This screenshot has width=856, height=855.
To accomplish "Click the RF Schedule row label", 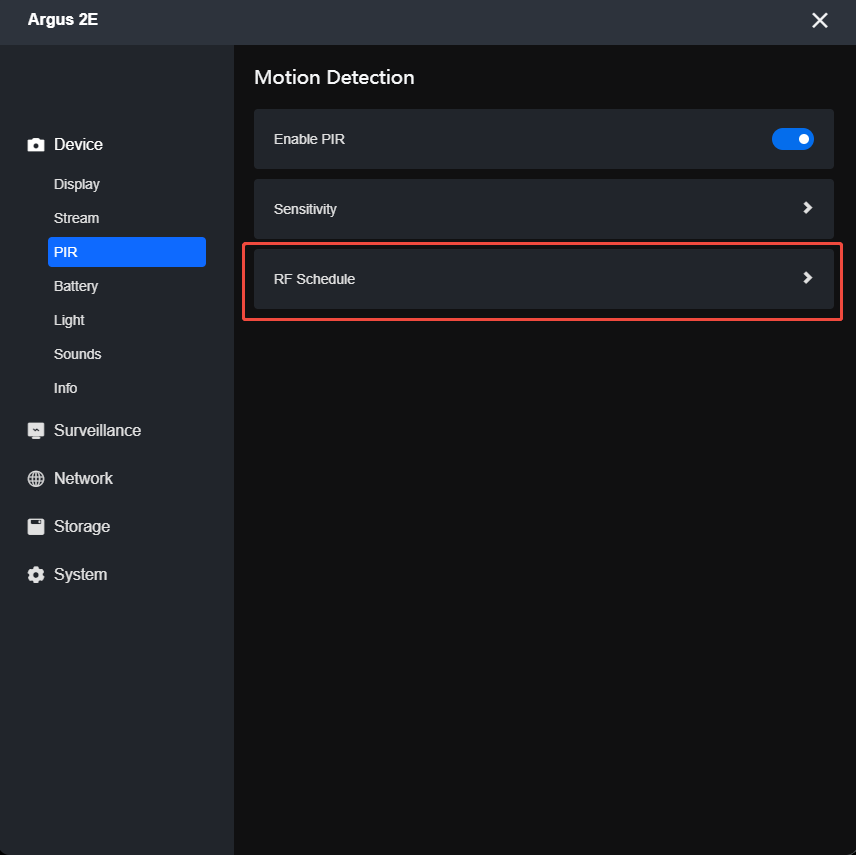I will coord(314,280).
